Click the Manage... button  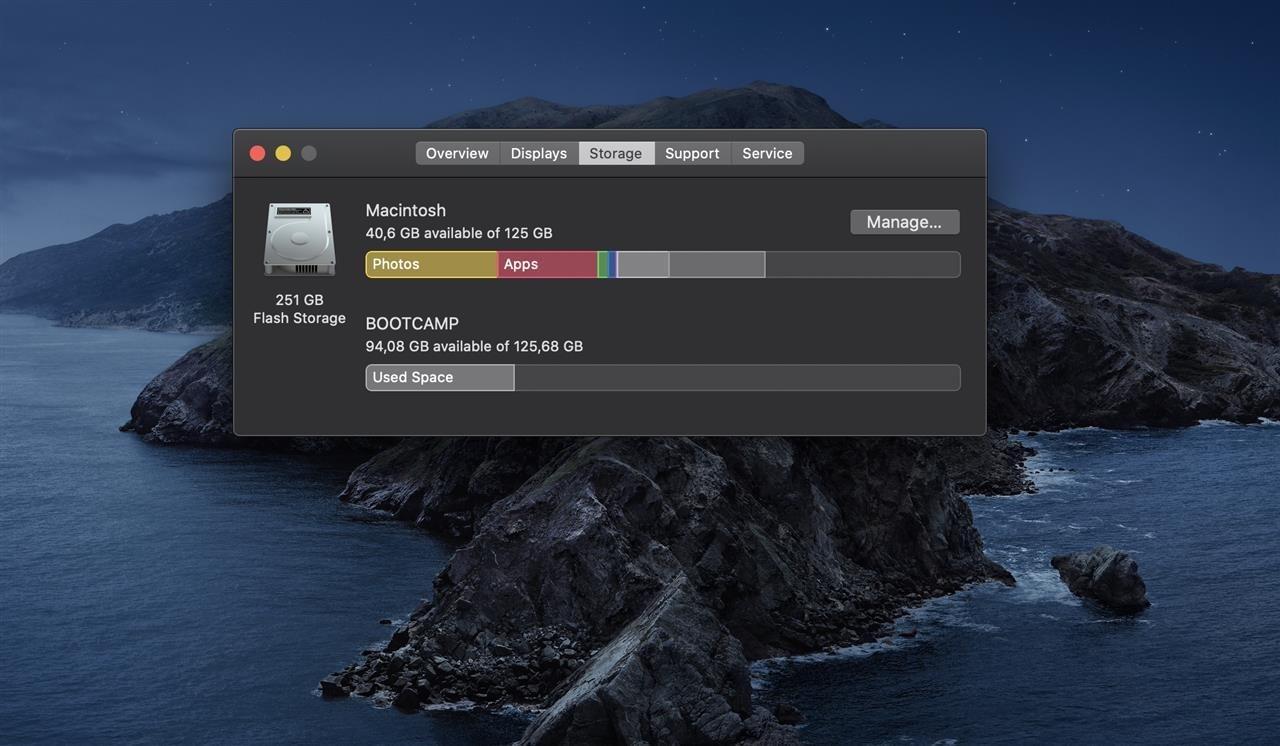(x=904, y=222)
